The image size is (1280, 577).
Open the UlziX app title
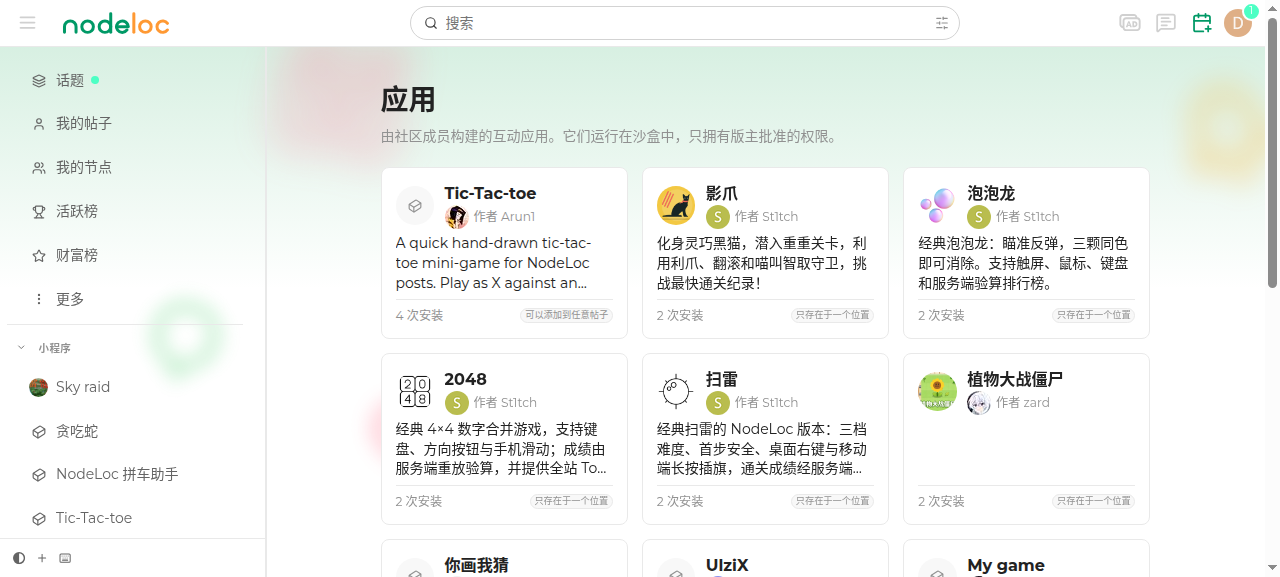click(727, 565)
